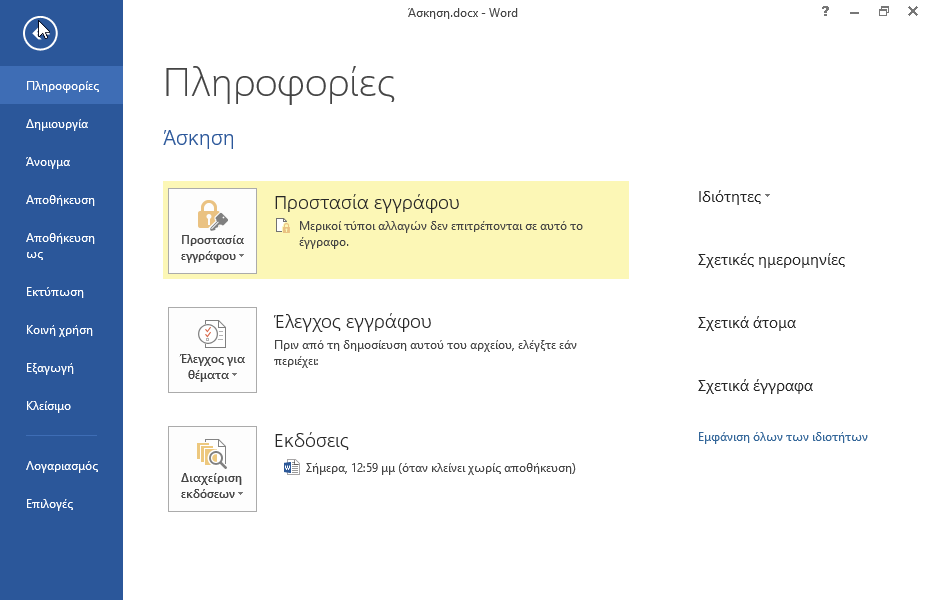Click the Manage Versions magnifier icon

(212, 453)
